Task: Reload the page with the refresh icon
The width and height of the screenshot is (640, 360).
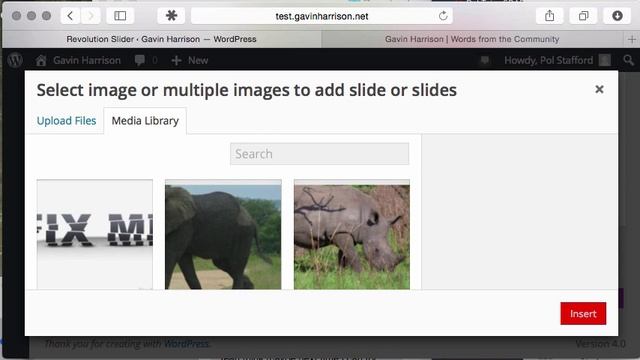Action: point(443,16)
